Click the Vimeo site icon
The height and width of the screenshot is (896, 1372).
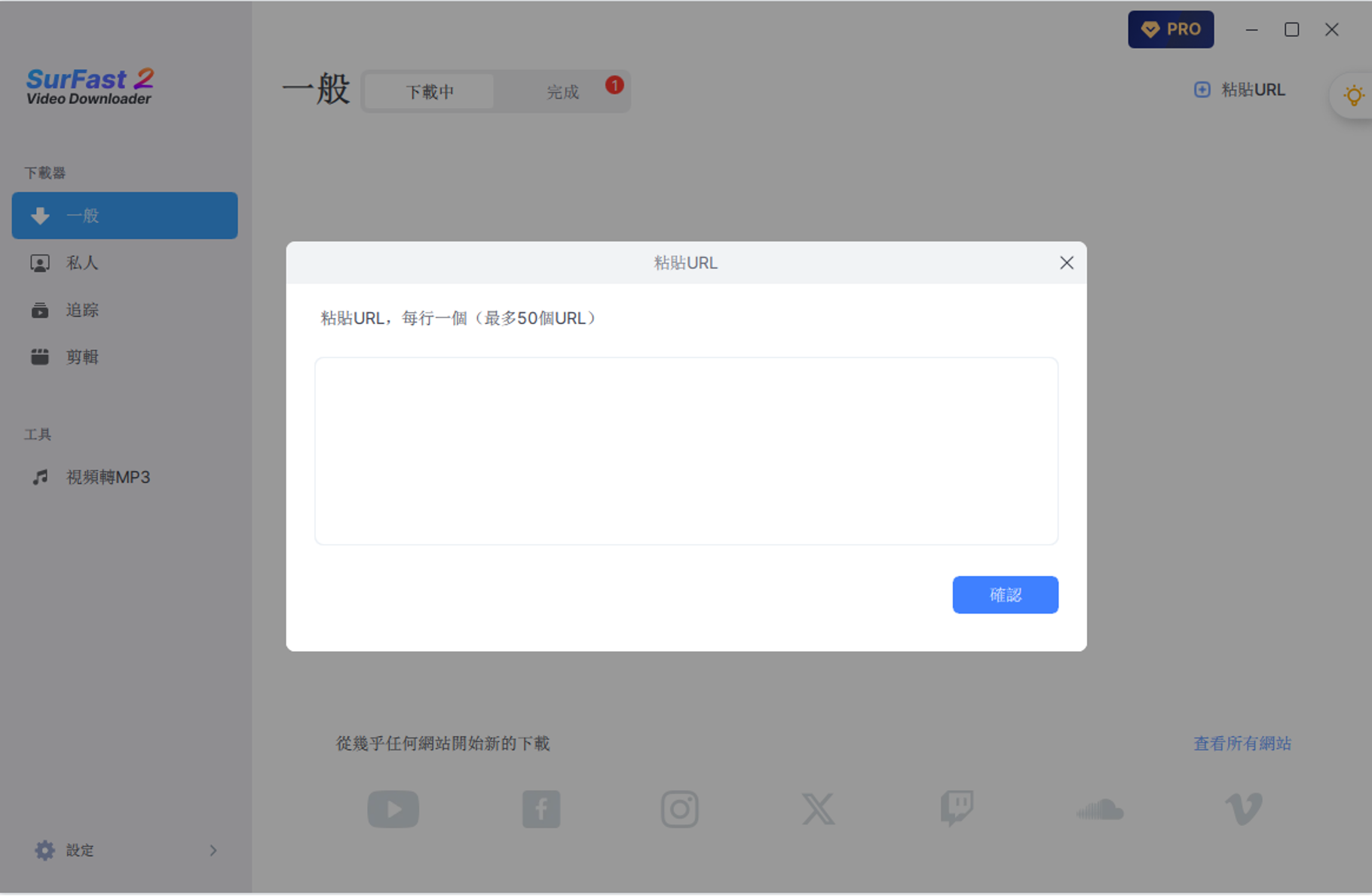(1243, 809)
